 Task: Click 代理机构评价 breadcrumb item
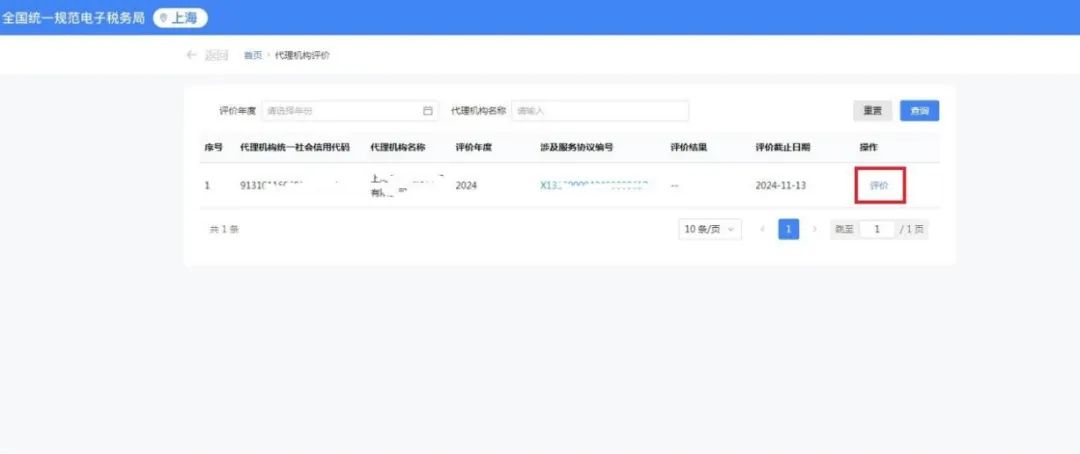point(302,55)
